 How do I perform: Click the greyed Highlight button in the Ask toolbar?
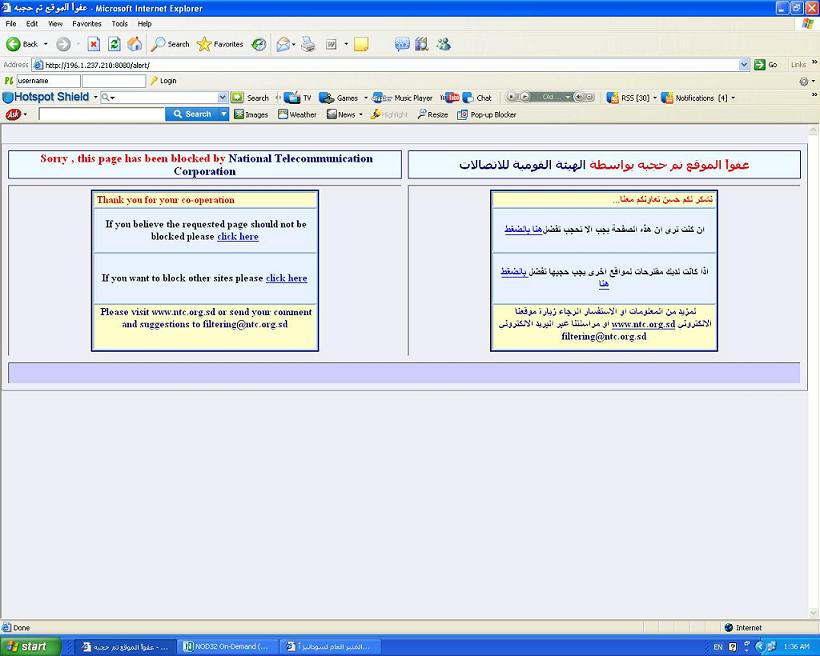click(x=389, y=115)
